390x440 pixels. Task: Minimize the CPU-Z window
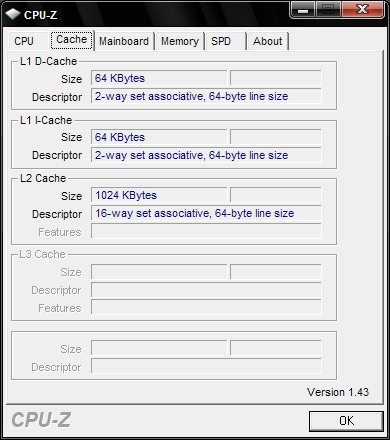(x=303, y=9)
